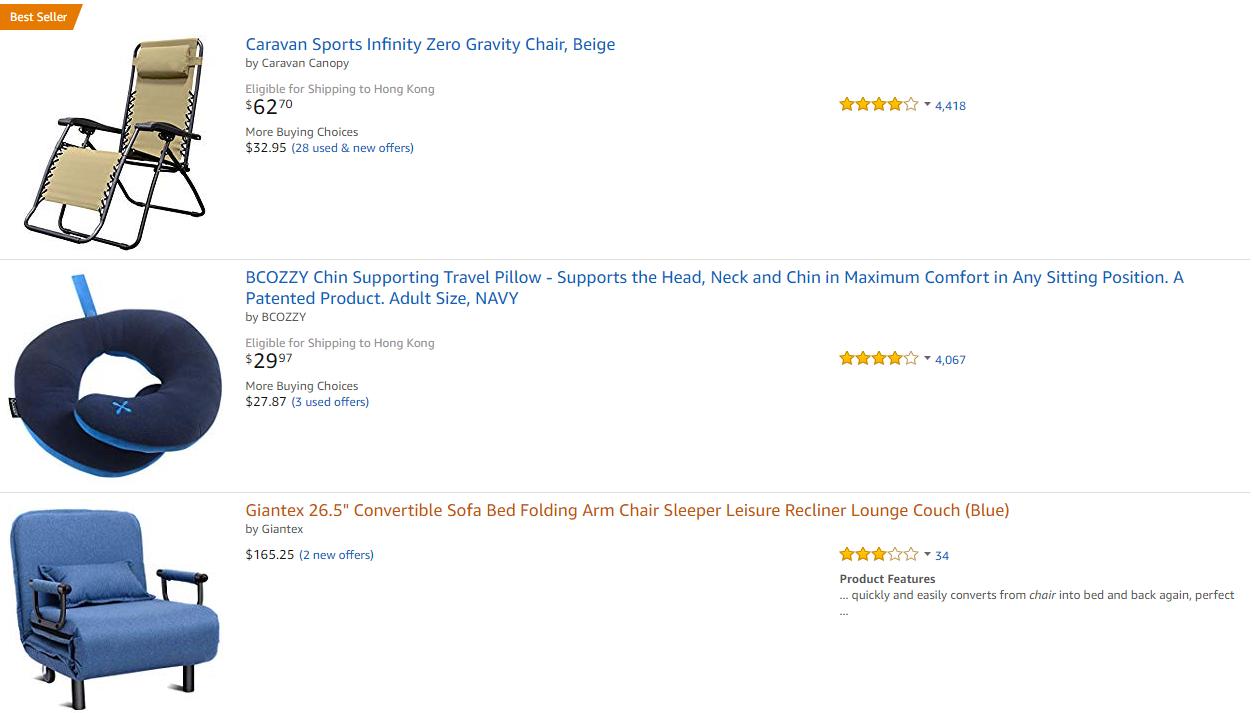This screenshot has height=713, width=1253.
Task: Click the $62.70 price of Caravan chair
Action: (269, 106)
